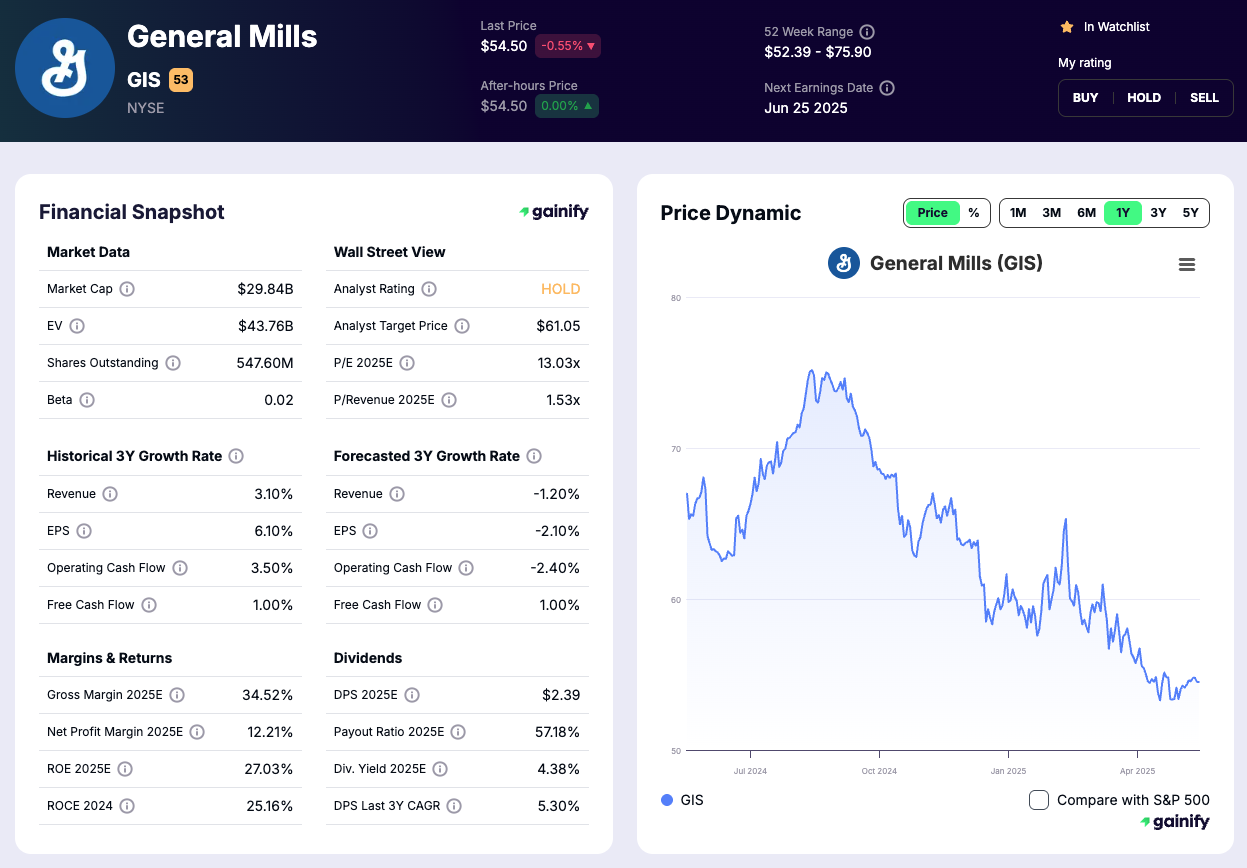
Task: Open the P/Revenue 2025E info icon
Action: tap(449, 400)
